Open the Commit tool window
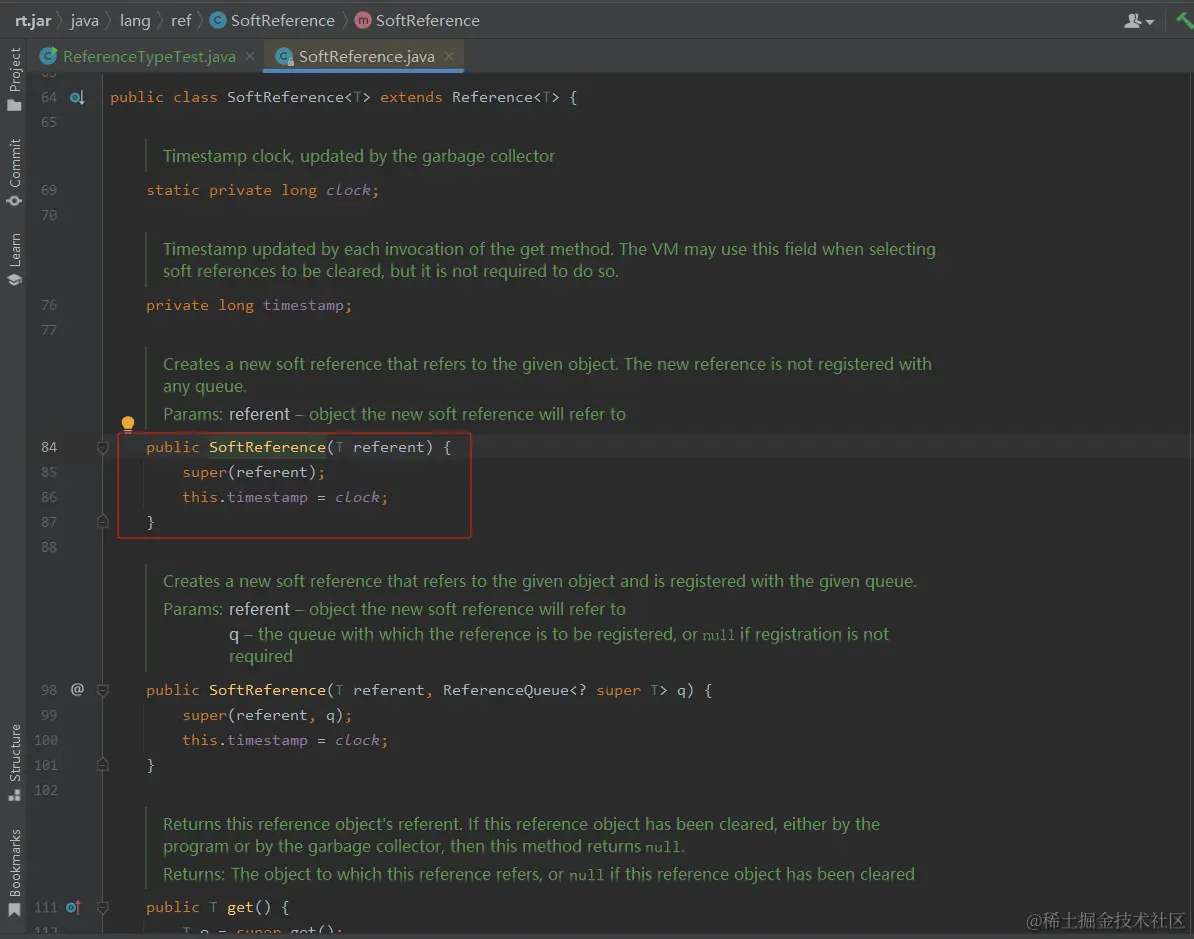This screenshot has height=939, width=1194. coord(14,172)
